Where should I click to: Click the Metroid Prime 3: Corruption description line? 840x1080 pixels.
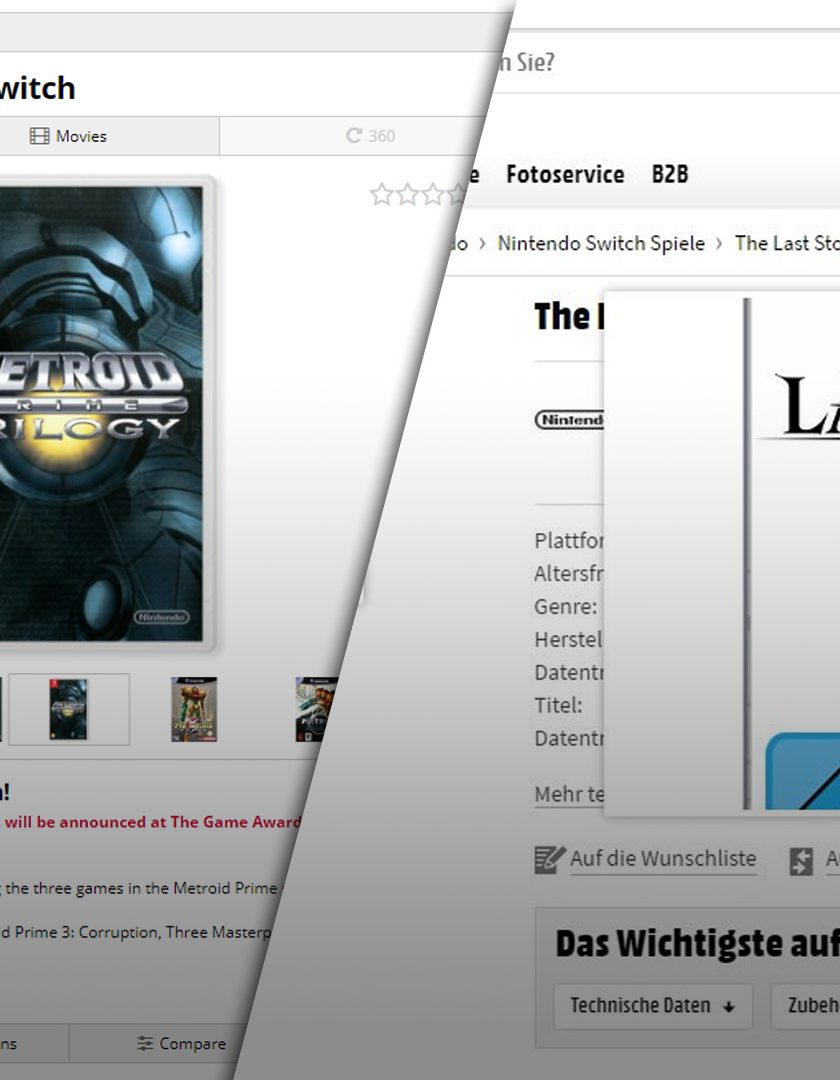point(136,932)
